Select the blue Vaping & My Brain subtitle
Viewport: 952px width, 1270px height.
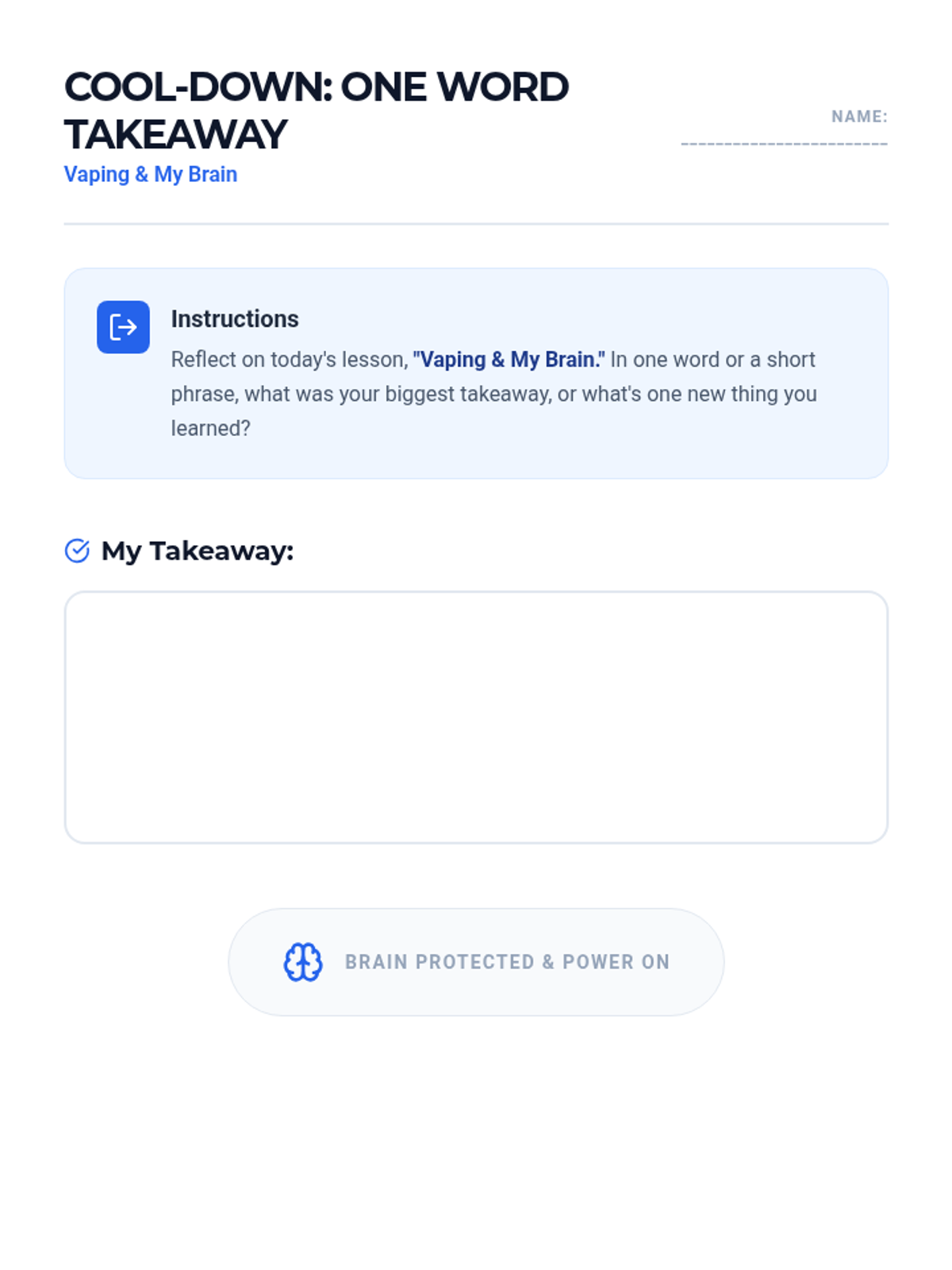(x=151, y=175)
